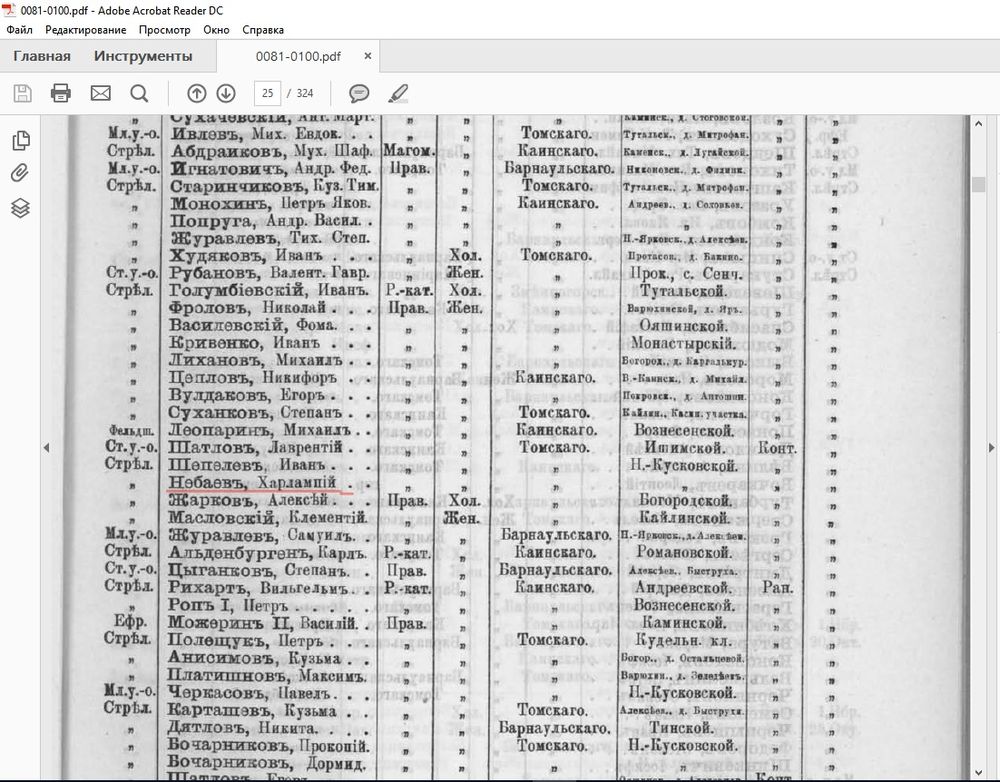Go to previous page arrow

197,93
